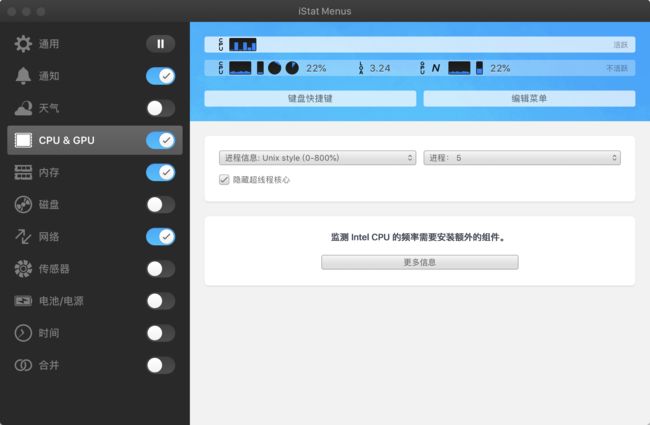Select the 通知 label in the sidebar
The height and width of the screenshot is (425, 650).
pyautogui.click(x=49, y=76)
